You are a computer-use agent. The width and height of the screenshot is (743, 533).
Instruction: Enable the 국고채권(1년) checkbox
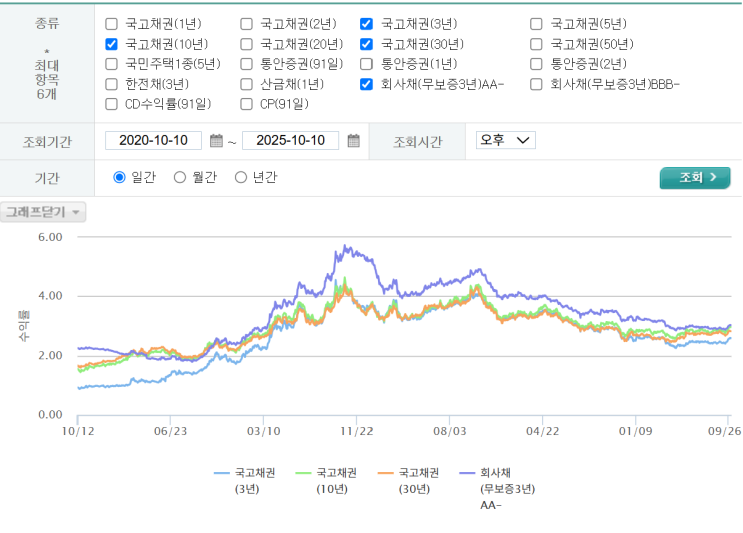click(x=111, y=24)
